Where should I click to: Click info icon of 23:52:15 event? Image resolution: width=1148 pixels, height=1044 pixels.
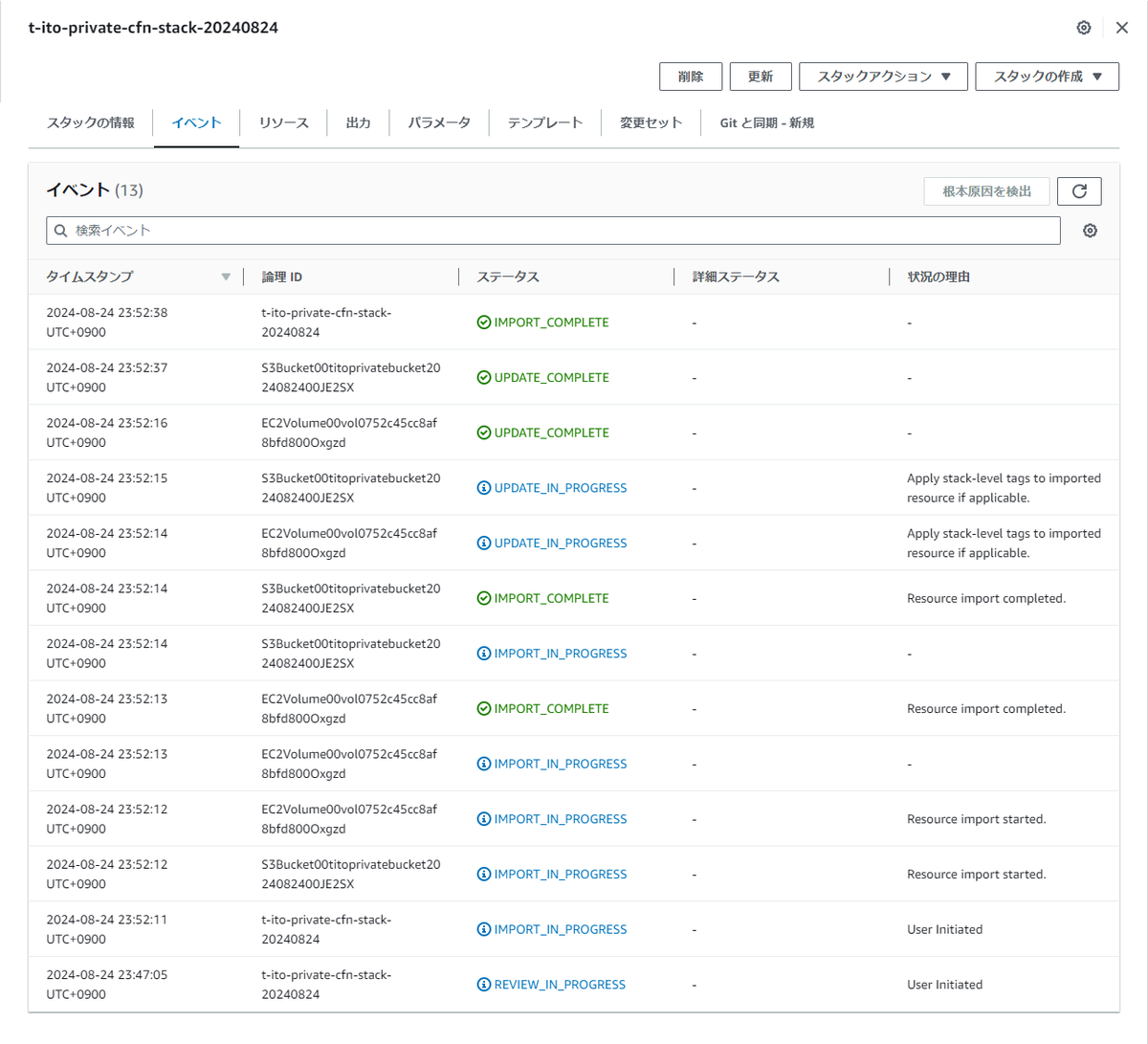coord(484,488)
